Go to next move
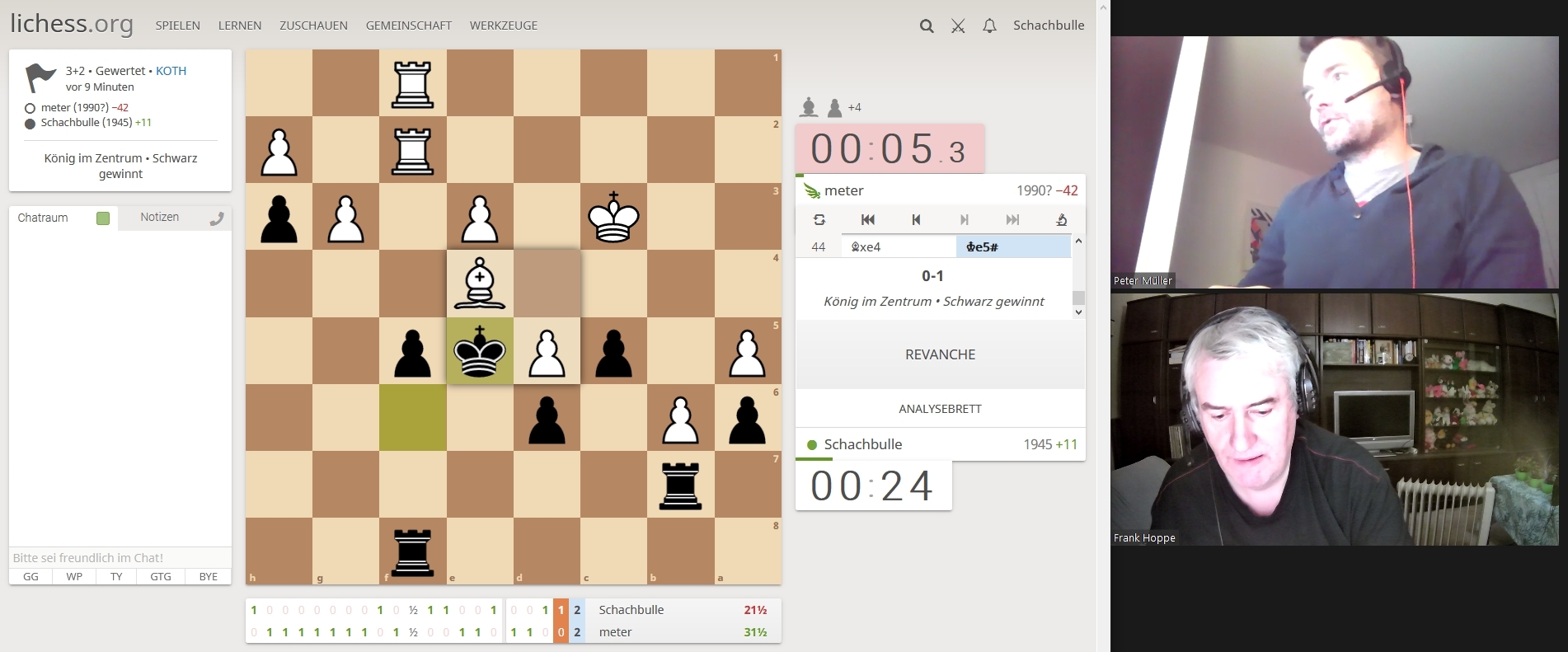The image size is (1568, 652). click(965, 220)
